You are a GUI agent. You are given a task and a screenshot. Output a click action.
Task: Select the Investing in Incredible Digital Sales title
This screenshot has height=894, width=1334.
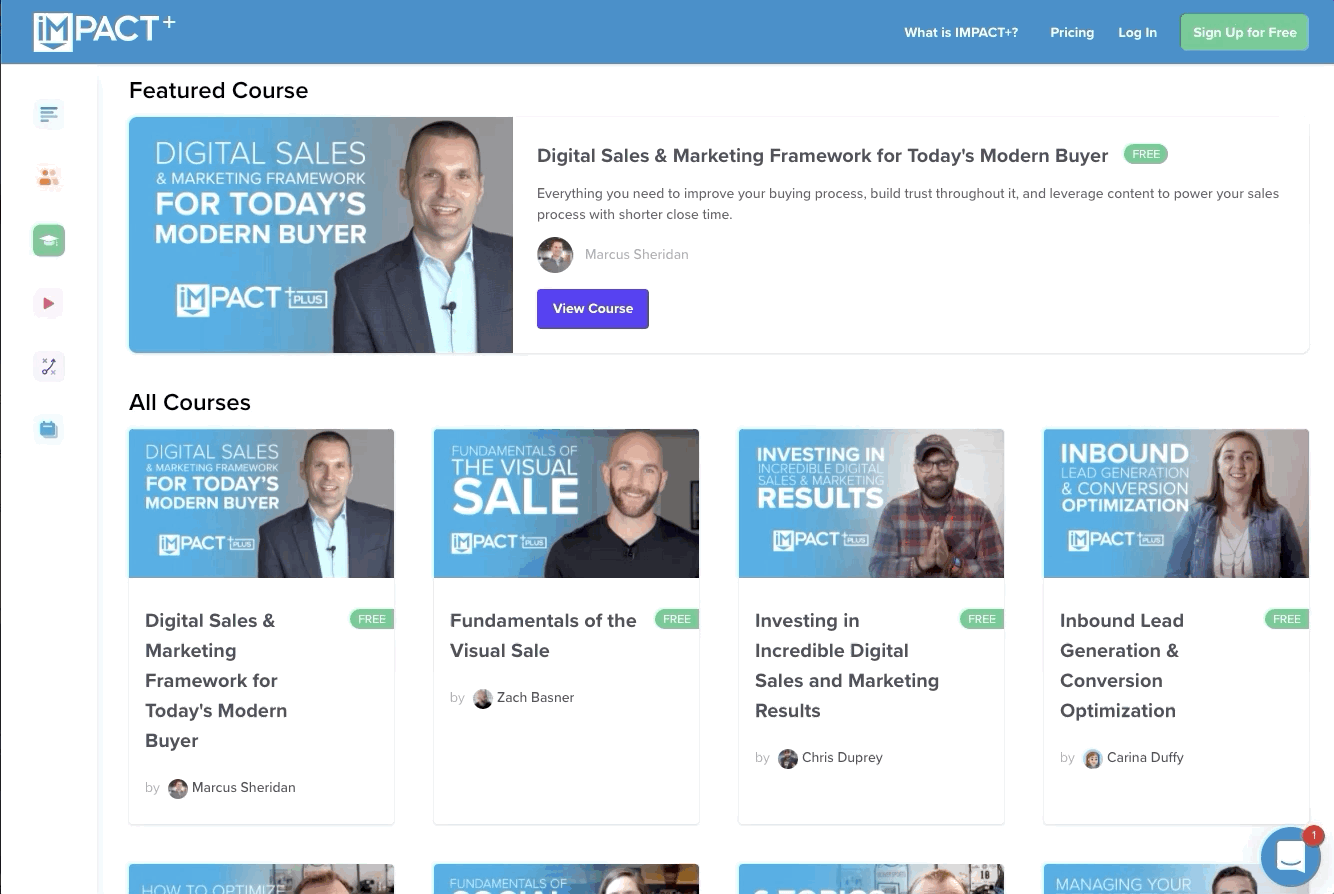(846, 665)
